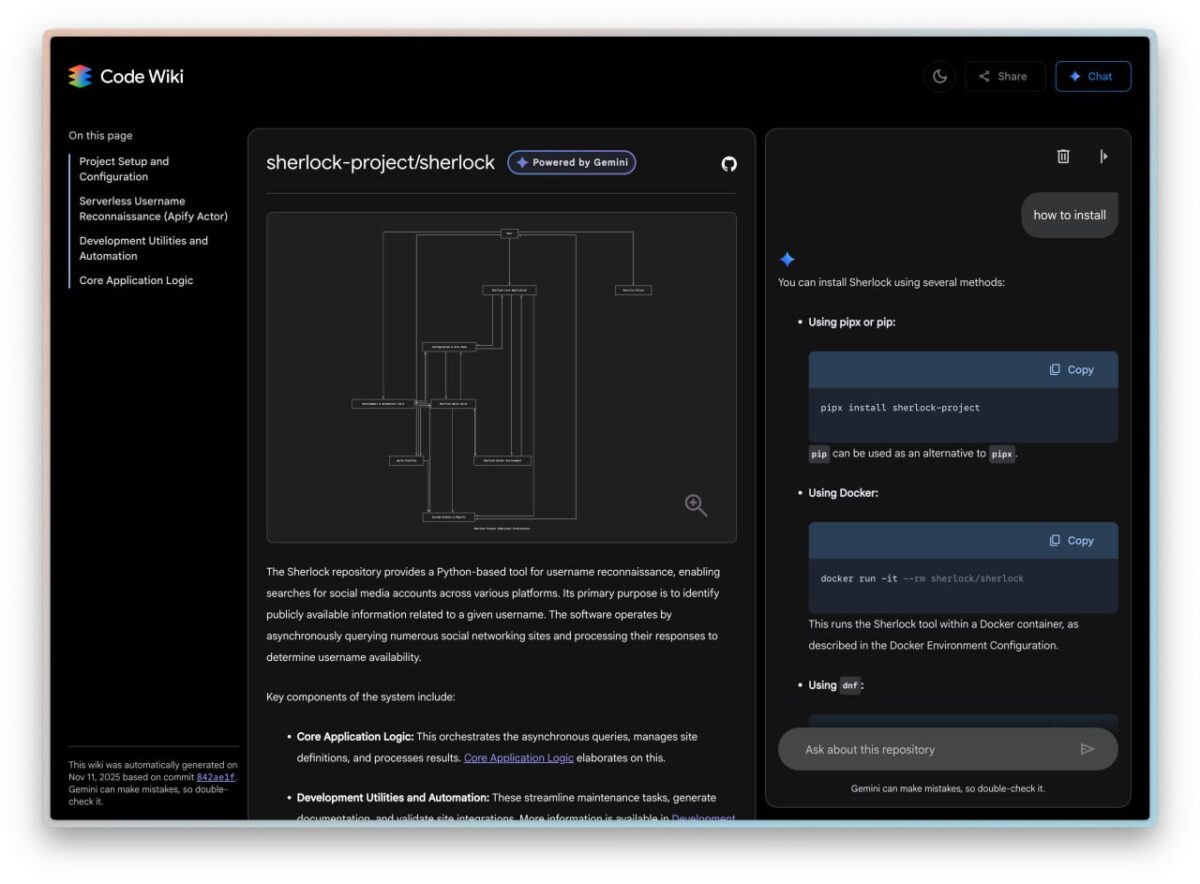Toggle dark mode with the moon icon
The width and height of the screenshot is (1200, 884).
click(x=938, y=76)
